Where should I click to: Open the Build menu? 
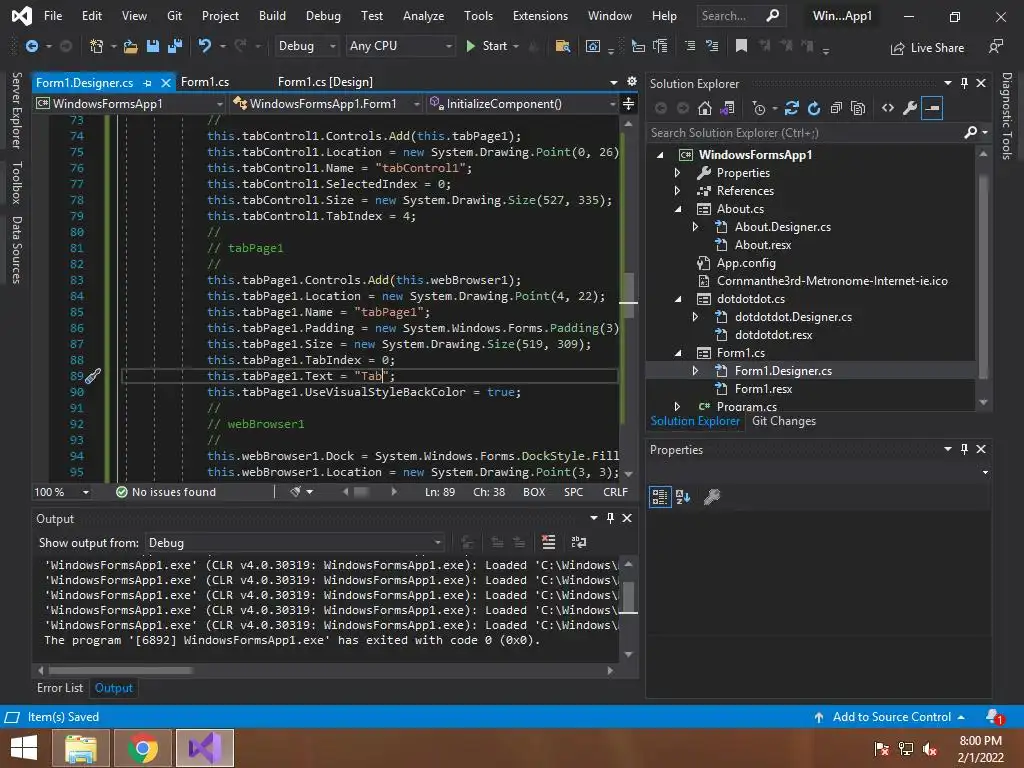(x=272, y=16)
